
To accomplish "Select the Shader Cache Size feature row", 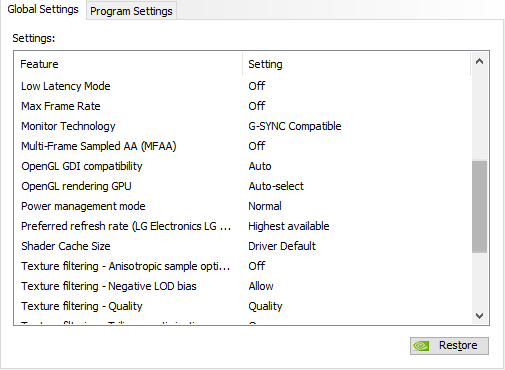I will click(243, 246).
